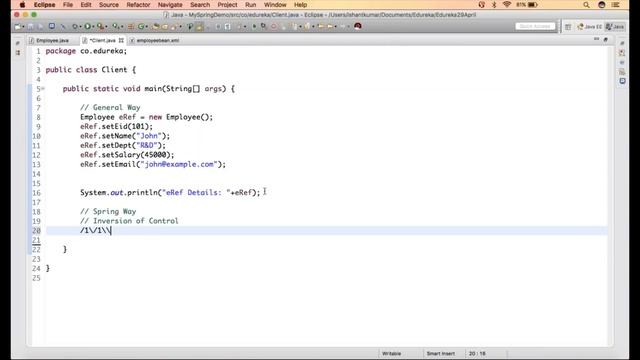Click the Run Last Tool coverage icon
640x360 pixels.
click(x=100, y=27)
